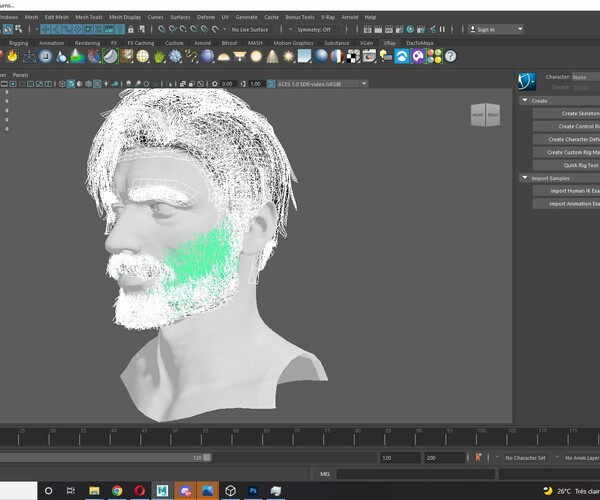Switch to the DazToMaya shelf tab
The height and width of the screenshot is (500, 600).
pos(420,43)
